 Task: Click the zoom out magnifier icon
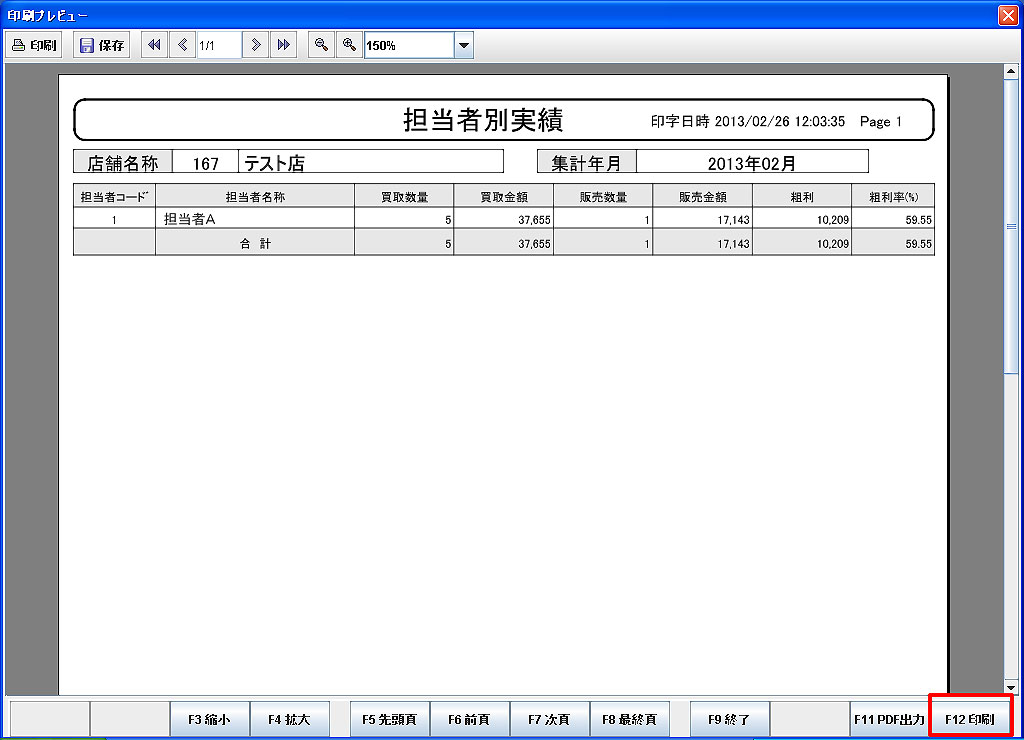click(321, 45)
